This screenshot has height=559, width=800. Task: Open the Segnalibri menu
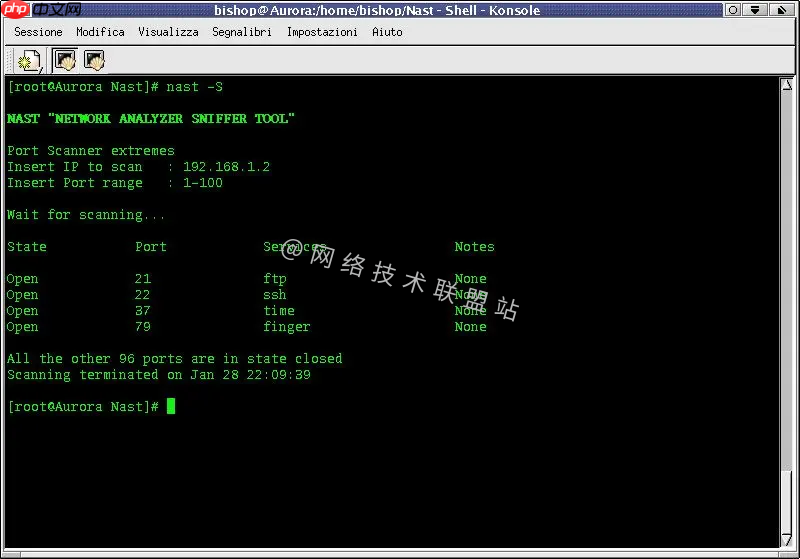click(x=242, y=32)
